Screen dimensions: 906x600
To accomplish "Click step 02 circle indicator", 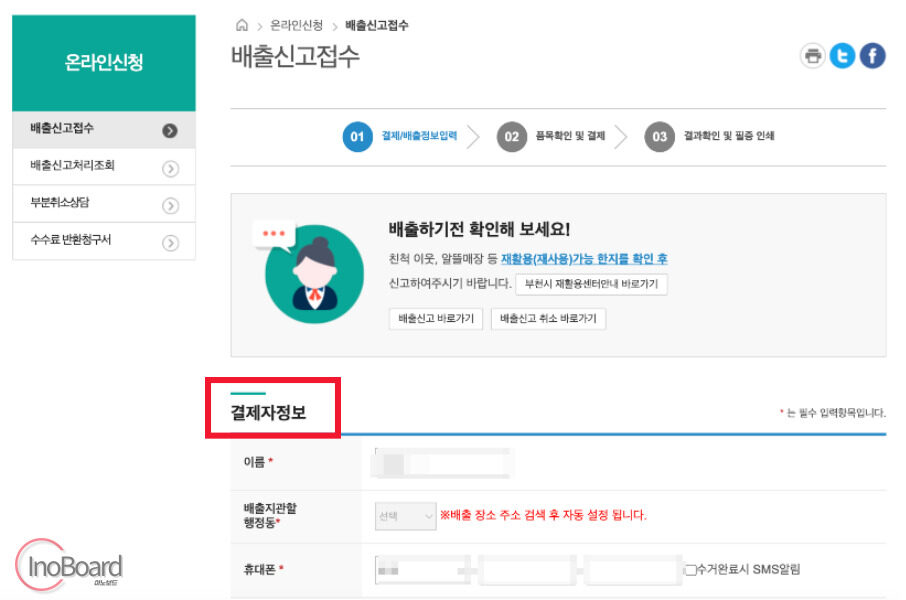I will (512, 137).
